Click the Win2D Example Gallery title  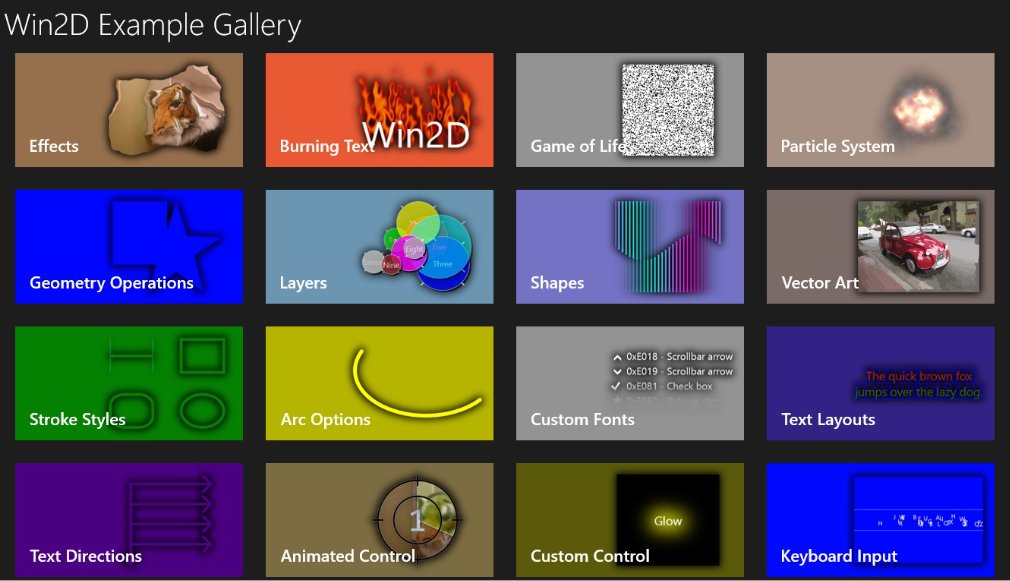[153, 24]
